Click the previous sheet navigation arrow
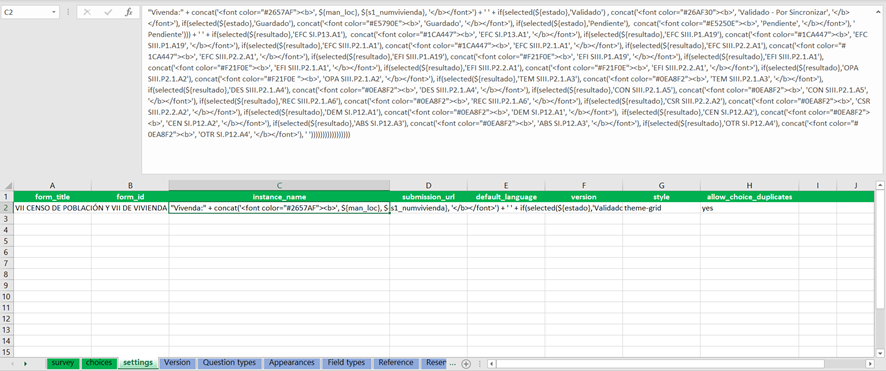This screenshot has width=886, height=371. pyautogui.click(x=11, y=364)
